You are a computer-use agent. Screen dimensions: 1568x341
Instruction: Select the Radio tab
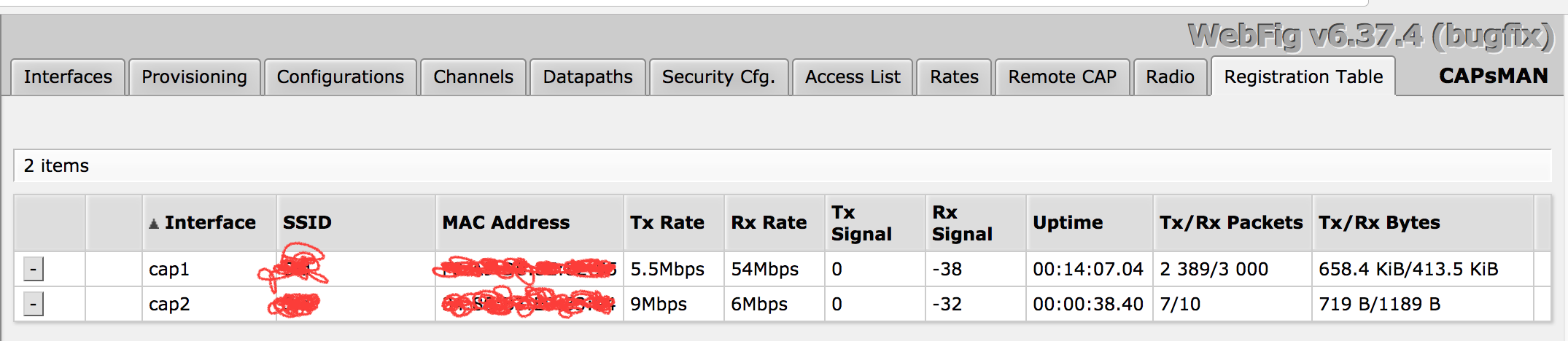[1170, 77]
